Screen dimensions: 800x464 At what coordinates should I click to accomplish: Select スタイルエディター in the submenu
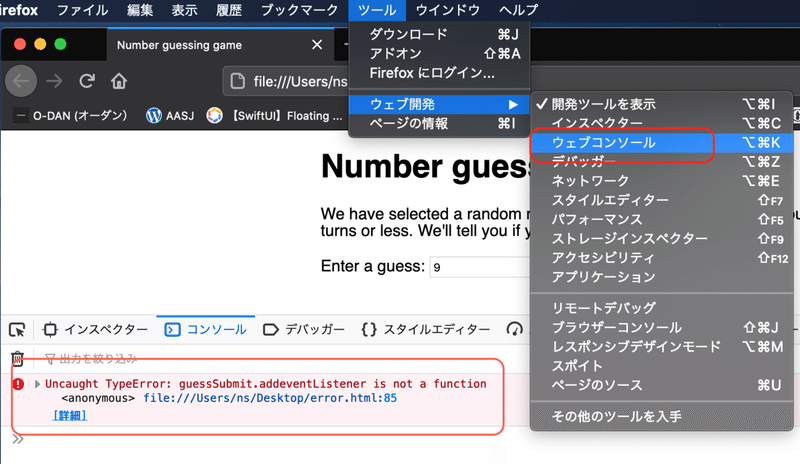tap(662, 200)
